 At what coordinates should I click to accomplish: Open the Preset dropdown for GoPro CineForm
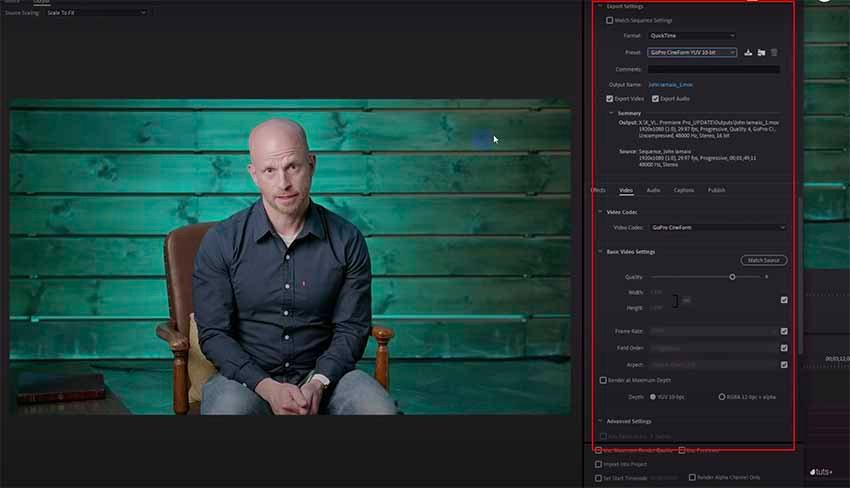[x=691, y=52]
